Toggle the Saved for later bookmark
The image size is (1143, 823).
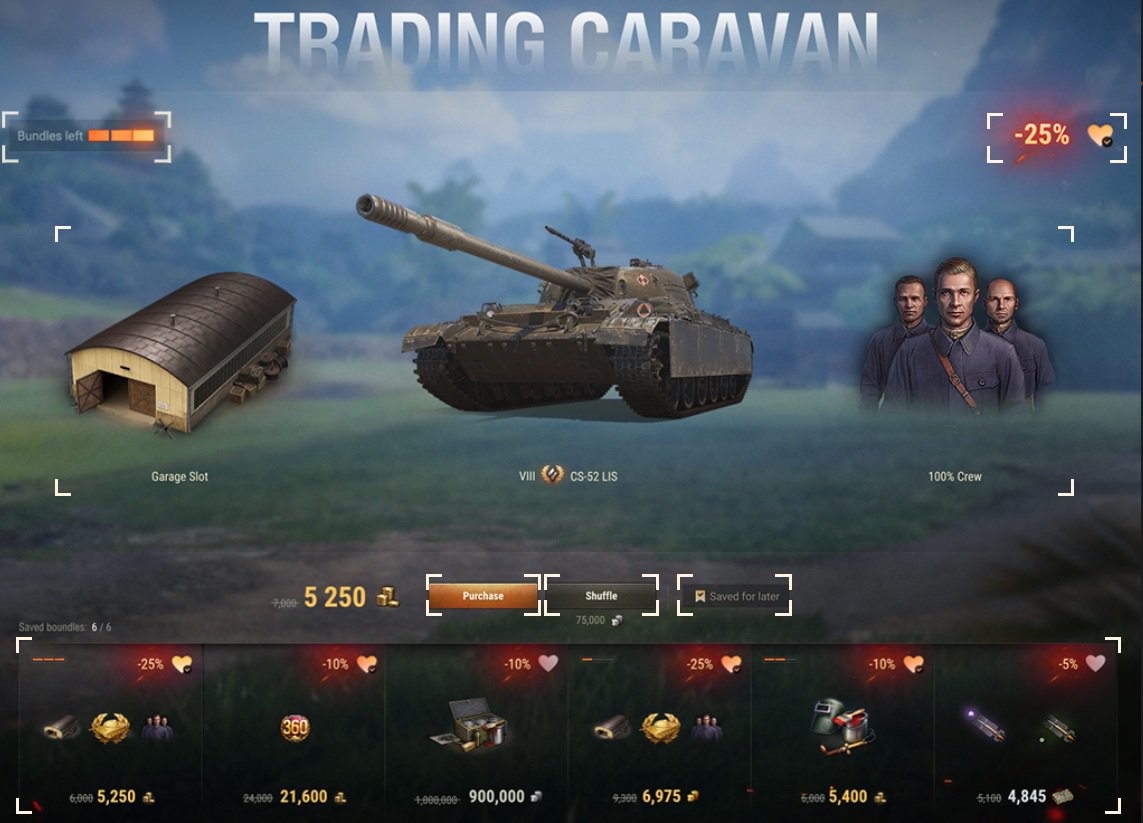735,596
